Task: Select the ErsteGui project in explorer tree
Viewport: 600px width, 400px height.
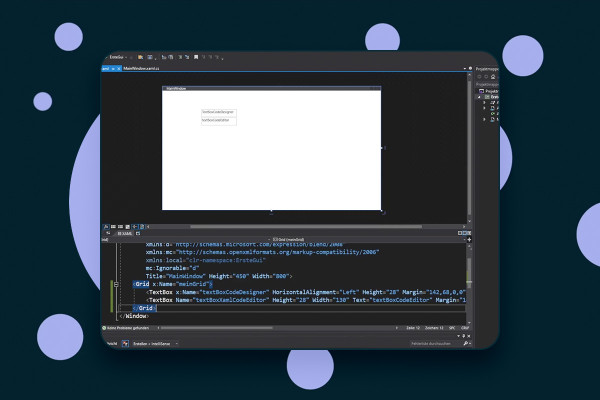Action: [492, 97]
